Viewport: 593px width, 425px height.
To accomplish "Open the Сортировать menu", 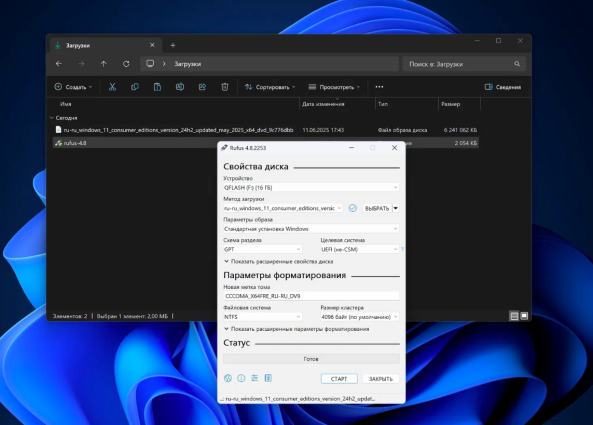I will click(x=270, y=87).
